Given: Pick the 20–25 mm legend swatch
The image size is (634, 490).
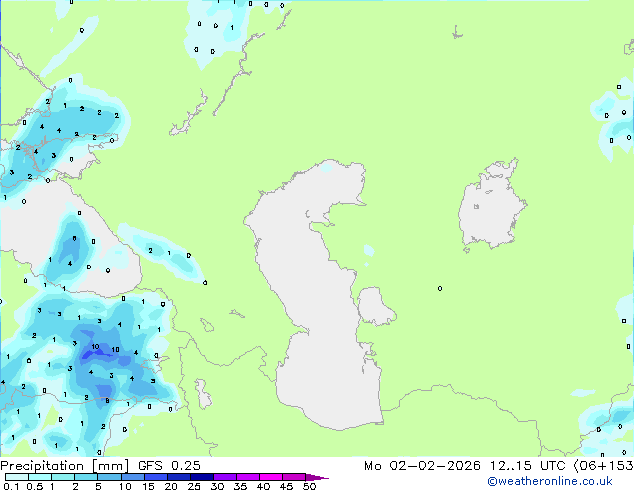Looking at the screenshot, I should pos(178,477).
